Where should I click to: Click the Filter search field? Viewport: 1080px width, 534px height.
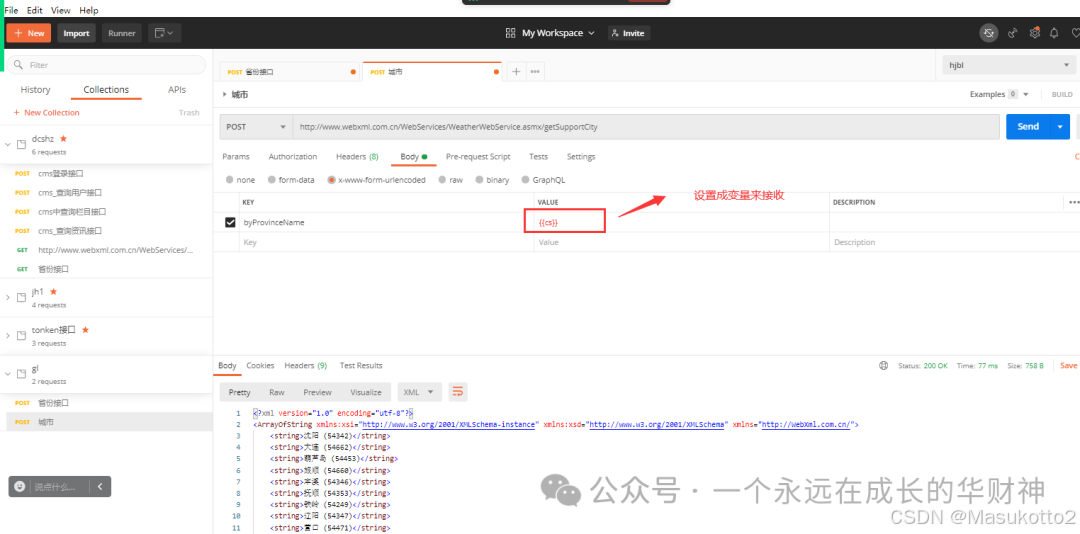(107, 65)
